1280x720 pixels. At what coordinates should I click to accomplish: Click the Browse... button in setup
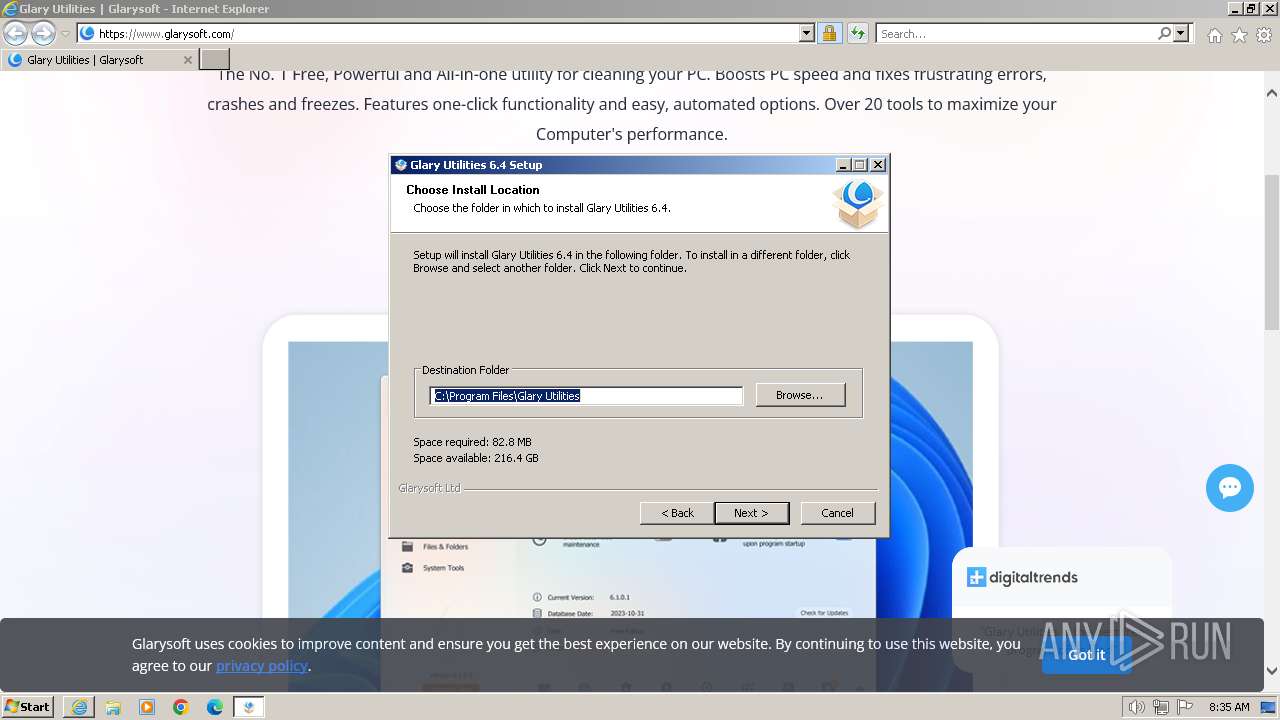pos(800,395)
